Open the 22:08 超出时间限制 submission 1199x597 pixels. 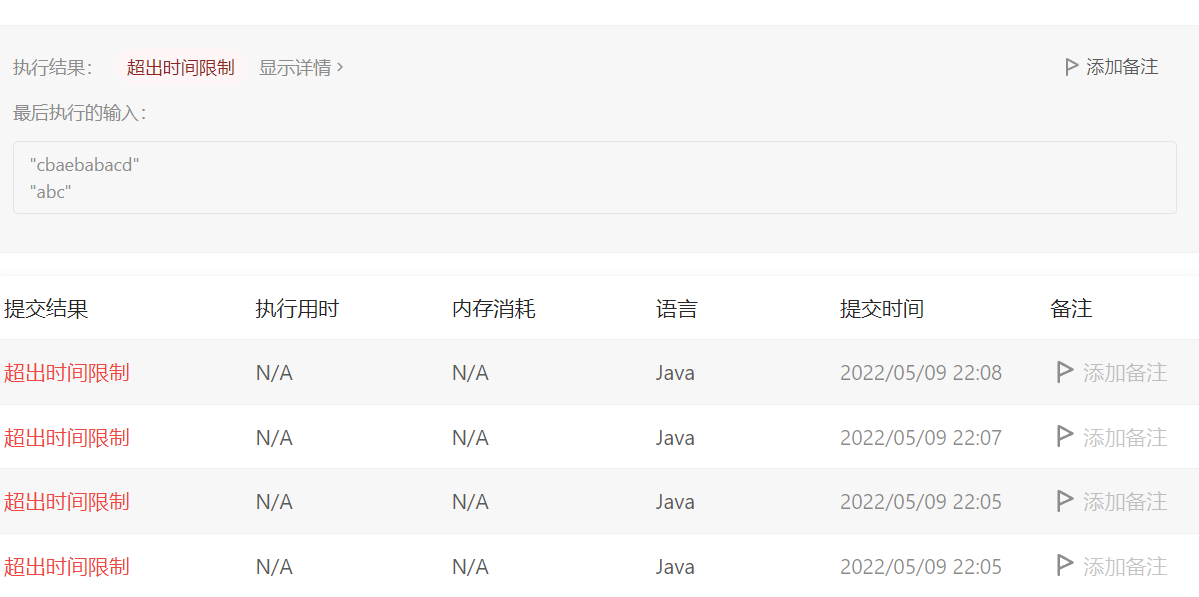(x=67, y=373)
